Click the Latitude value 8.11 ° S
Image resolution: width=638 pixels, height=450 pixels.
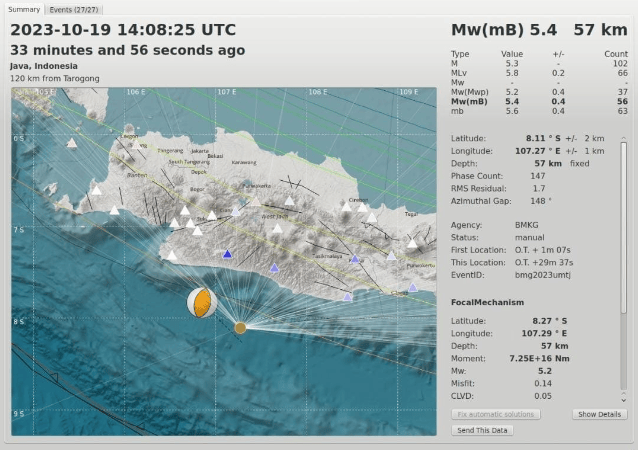[x=543, y=138]
